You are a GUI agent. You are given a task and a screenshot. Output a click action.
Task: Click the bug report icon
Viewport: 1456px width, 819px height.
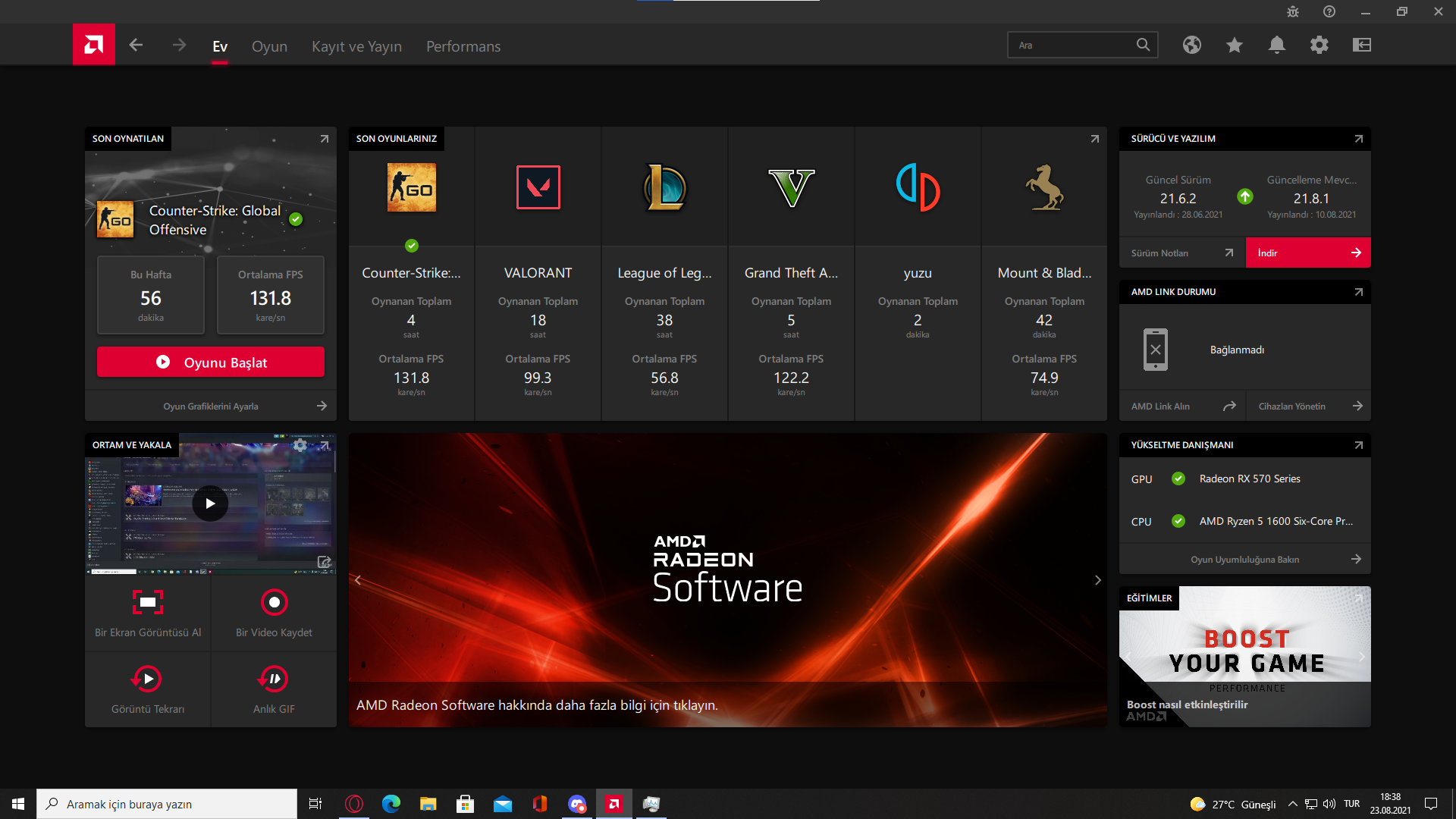(1293, 12)
